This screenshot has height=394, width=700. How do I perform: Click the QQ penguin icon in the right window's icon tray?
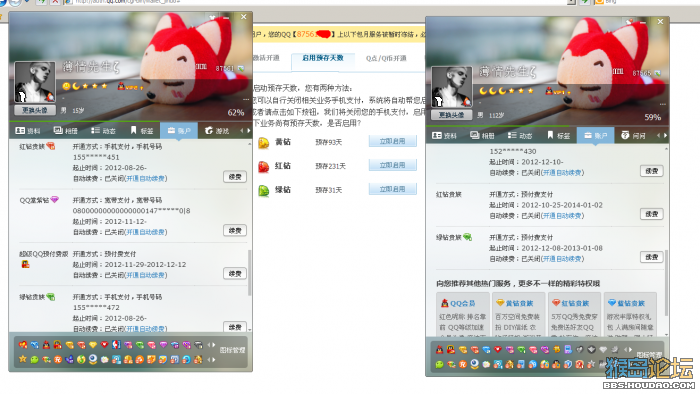(x=439, y=349)
